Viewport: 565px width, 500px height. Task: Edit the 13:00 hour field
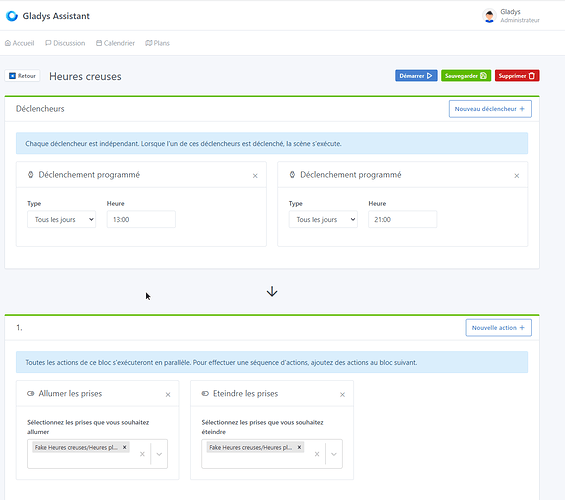coord(141,219)
